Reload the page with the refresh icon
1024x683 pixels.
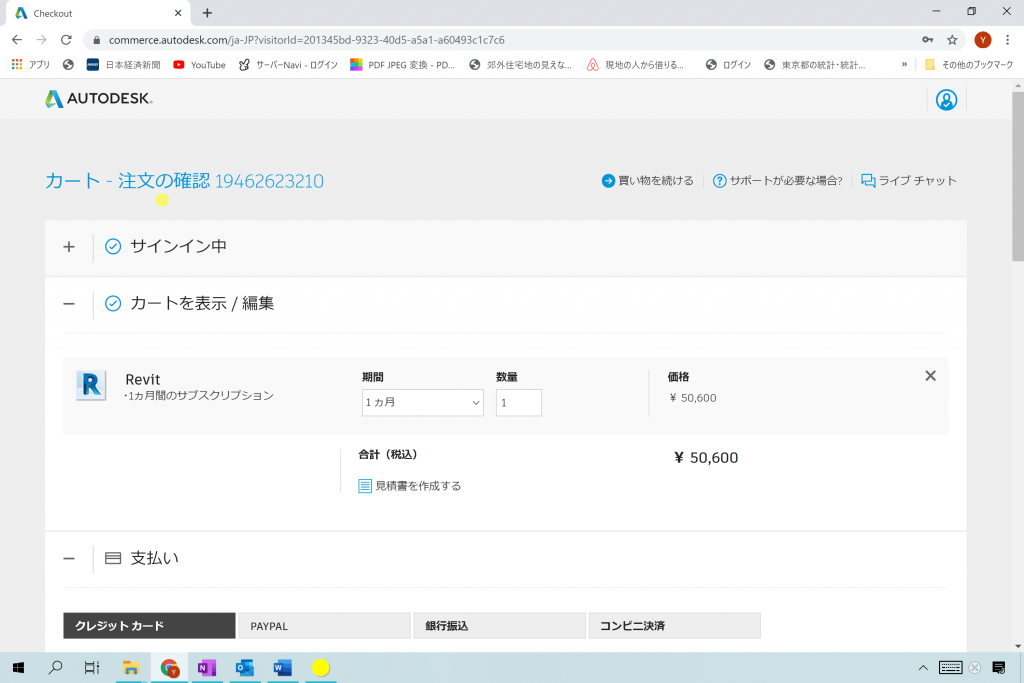tap(66, 42)
